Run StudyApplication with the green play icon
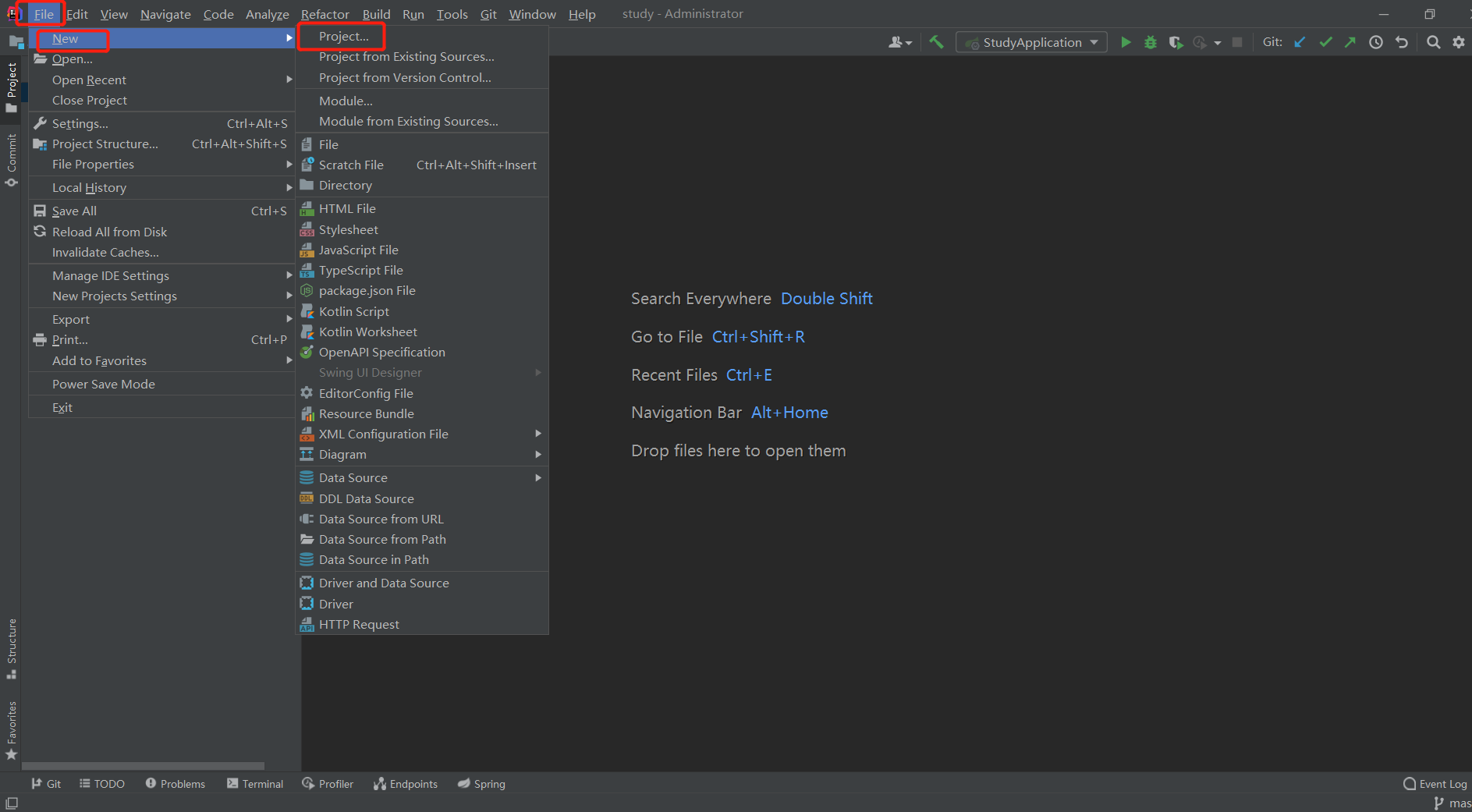The width and height of the screenshot is (1472, 812). coord(1125,43)
